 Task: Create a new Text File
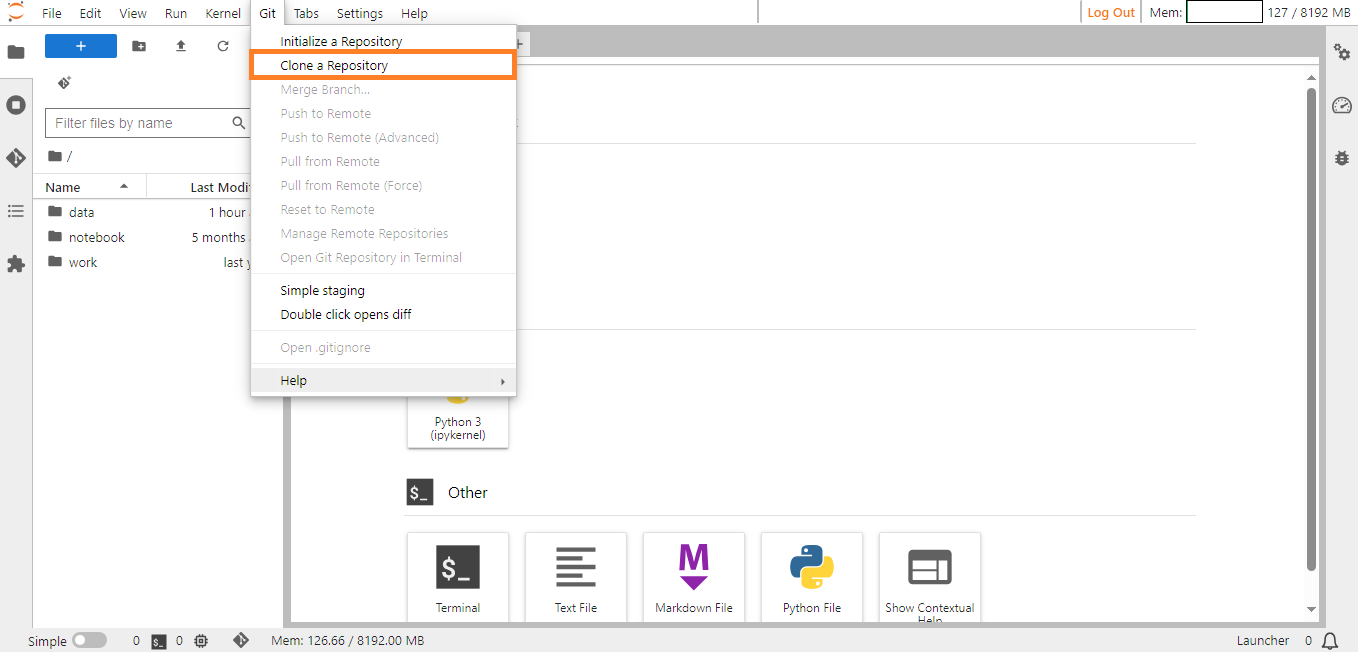click(x=576, y=577)
